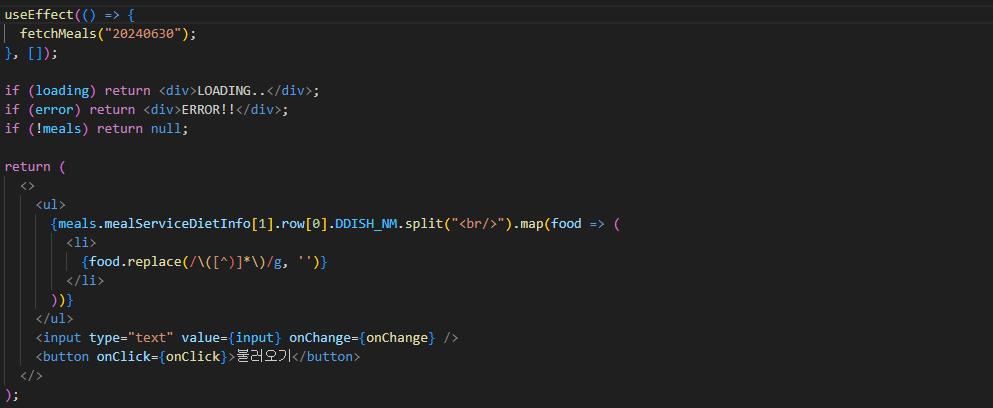Image resolution: width=993 pixels, height=408 pixels.
Task: Click the opening fragment <> tag
Action: (27, 186)
